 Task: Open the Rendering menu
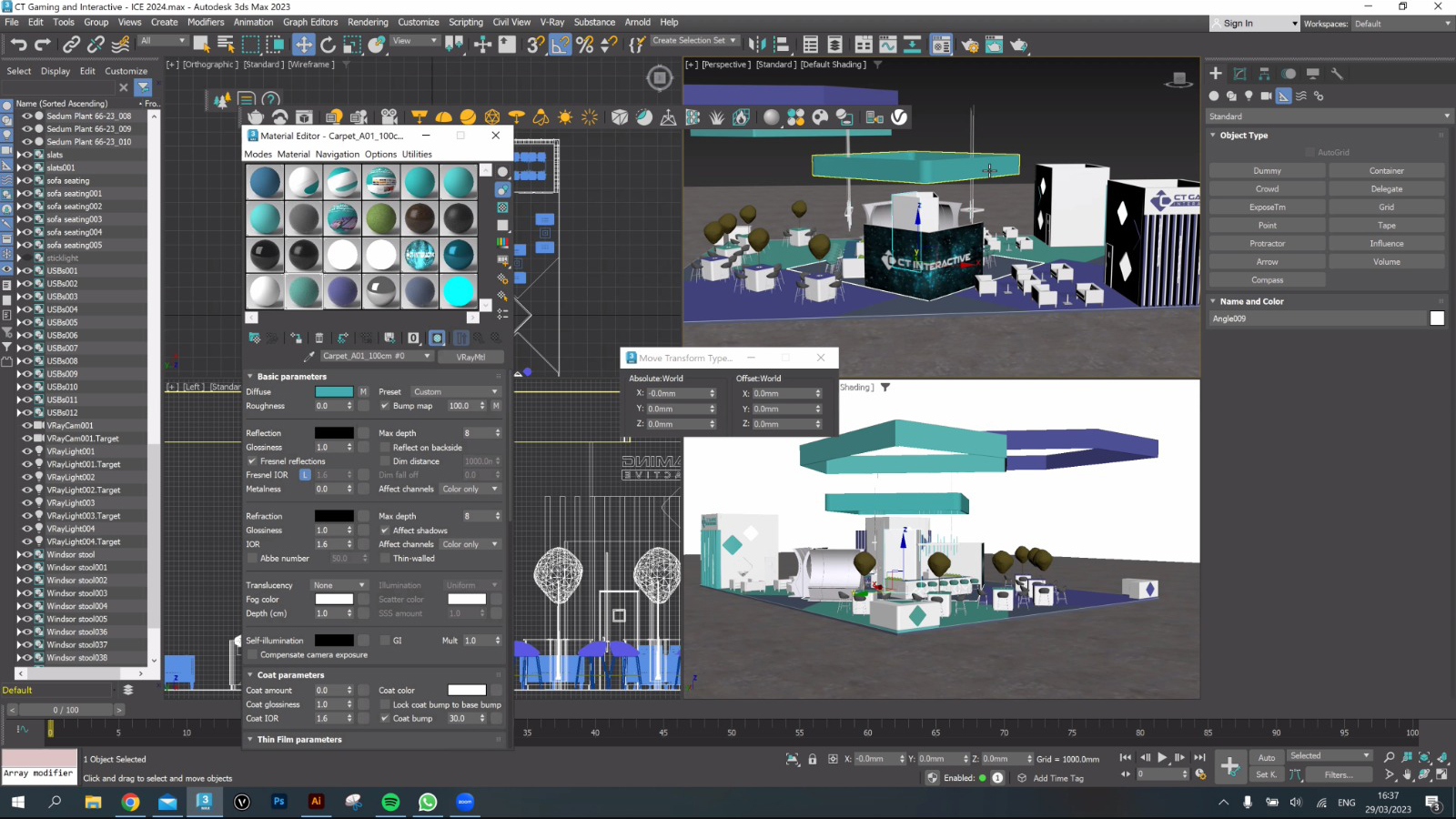pos(368,22)
